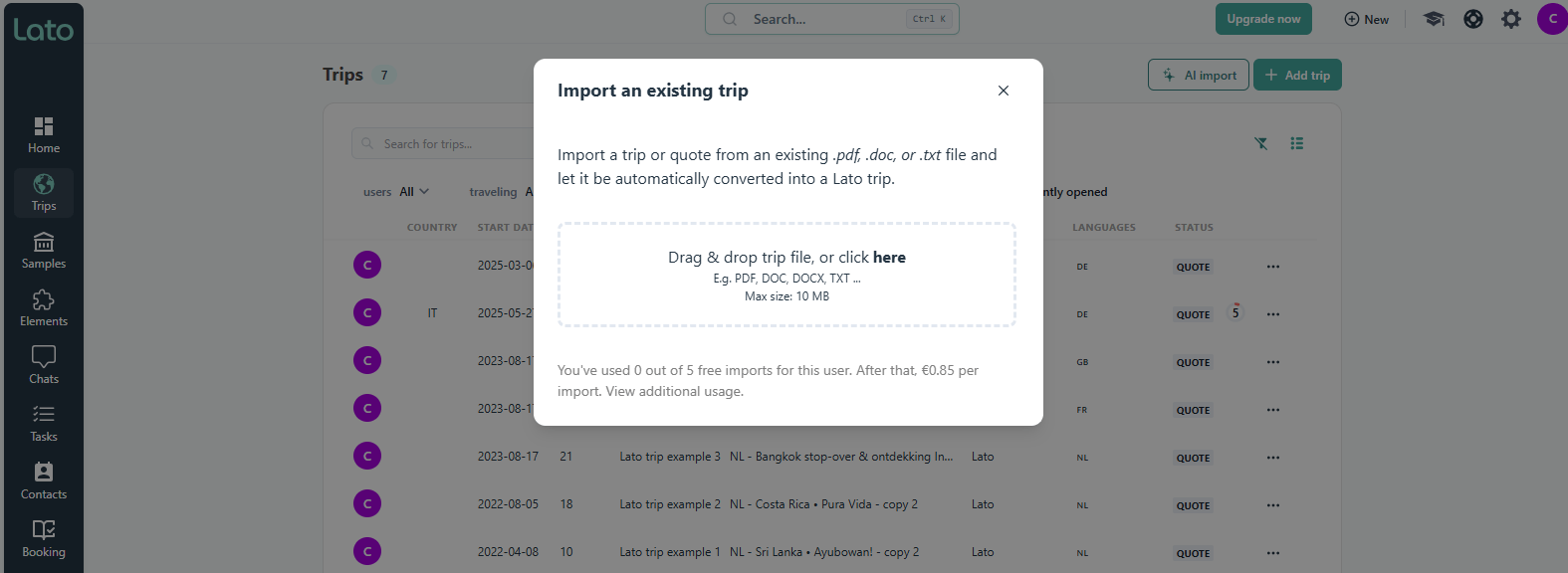Open Contacts from the sidebar
Screen dimensions: 1568x573
pyautogui.click(x=44, y=481)
